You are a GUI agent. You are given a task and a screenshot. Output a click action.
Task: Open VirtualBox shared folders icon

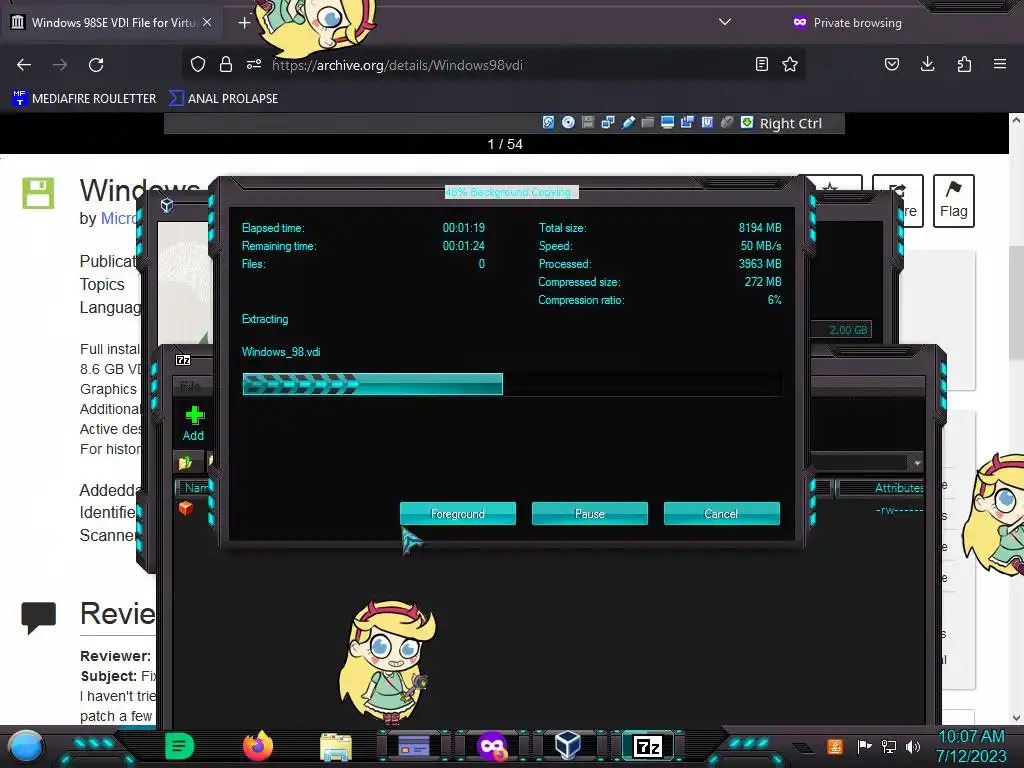(647, 122)
